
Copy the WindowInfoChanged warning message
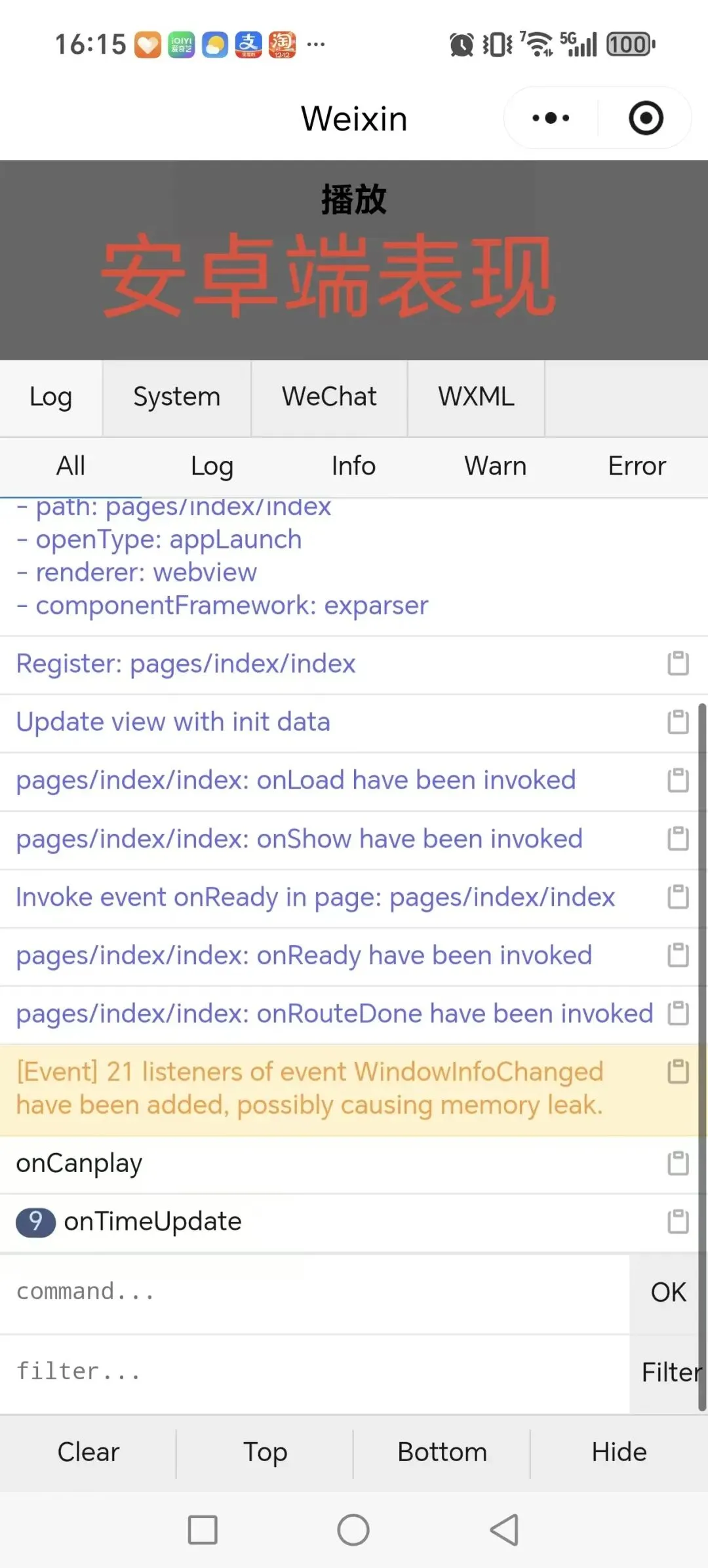[x=678, y=1072]
